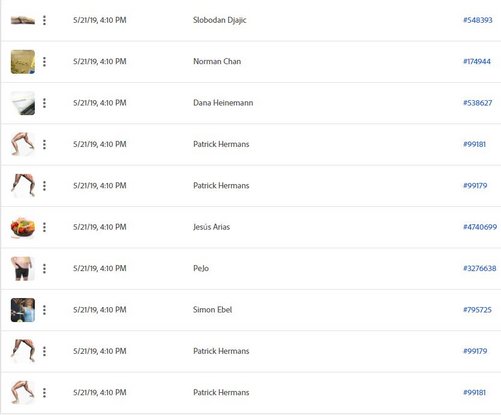Open the Simon Ebel image thumbnail
This screenshot has height=415, width=501.
[x=23, y=310]
